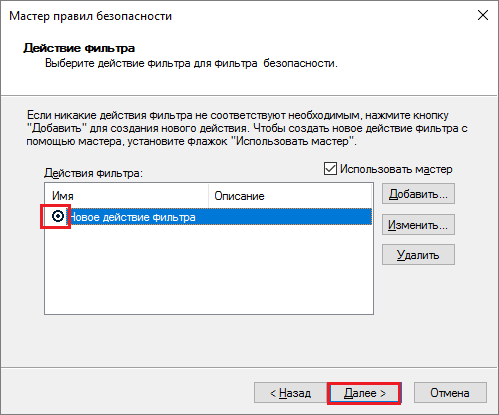Sort the list by the Имя column header

[x=127, y=196]
